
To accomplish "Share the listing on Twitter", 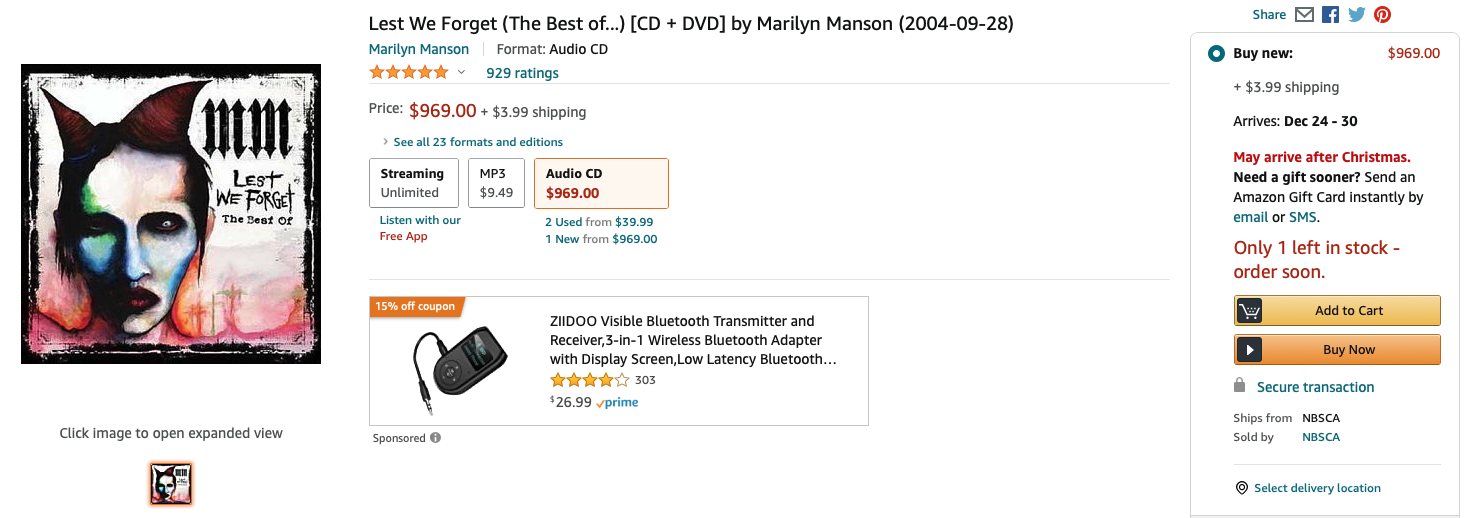I will (1356, 15).
